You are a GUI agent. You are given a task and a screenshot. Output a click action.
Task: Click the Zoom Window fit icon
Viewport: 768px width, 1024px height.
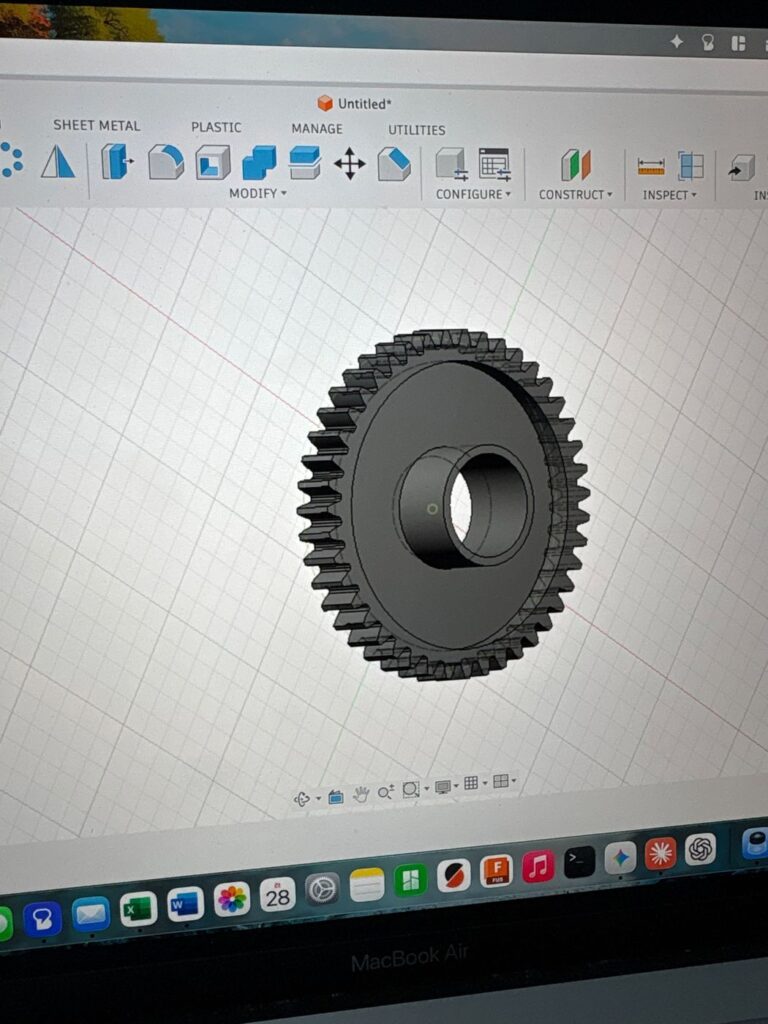[x=411, y=790]
